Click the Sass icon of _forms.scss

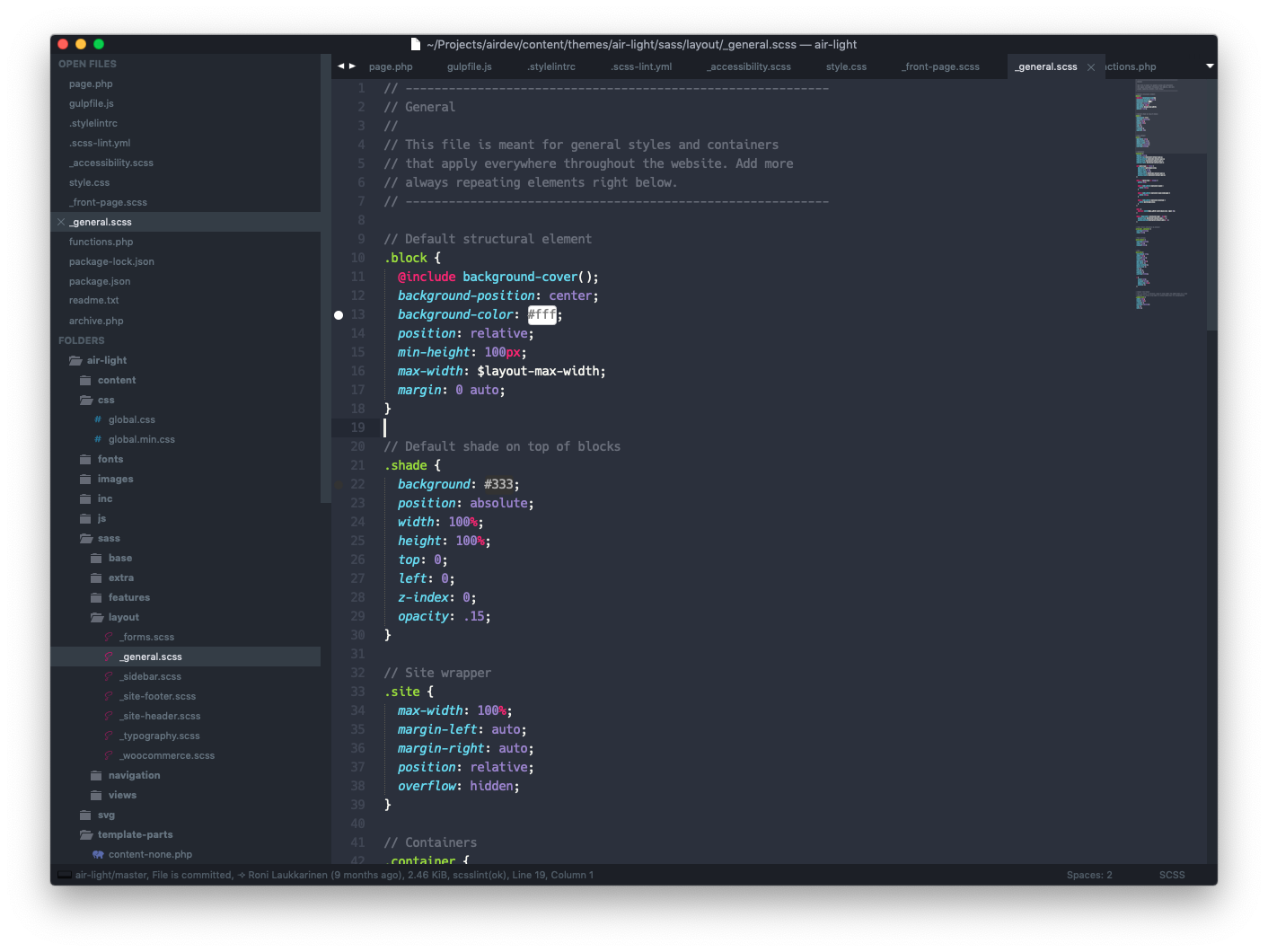pyautogui.click(x=109, y=637)
